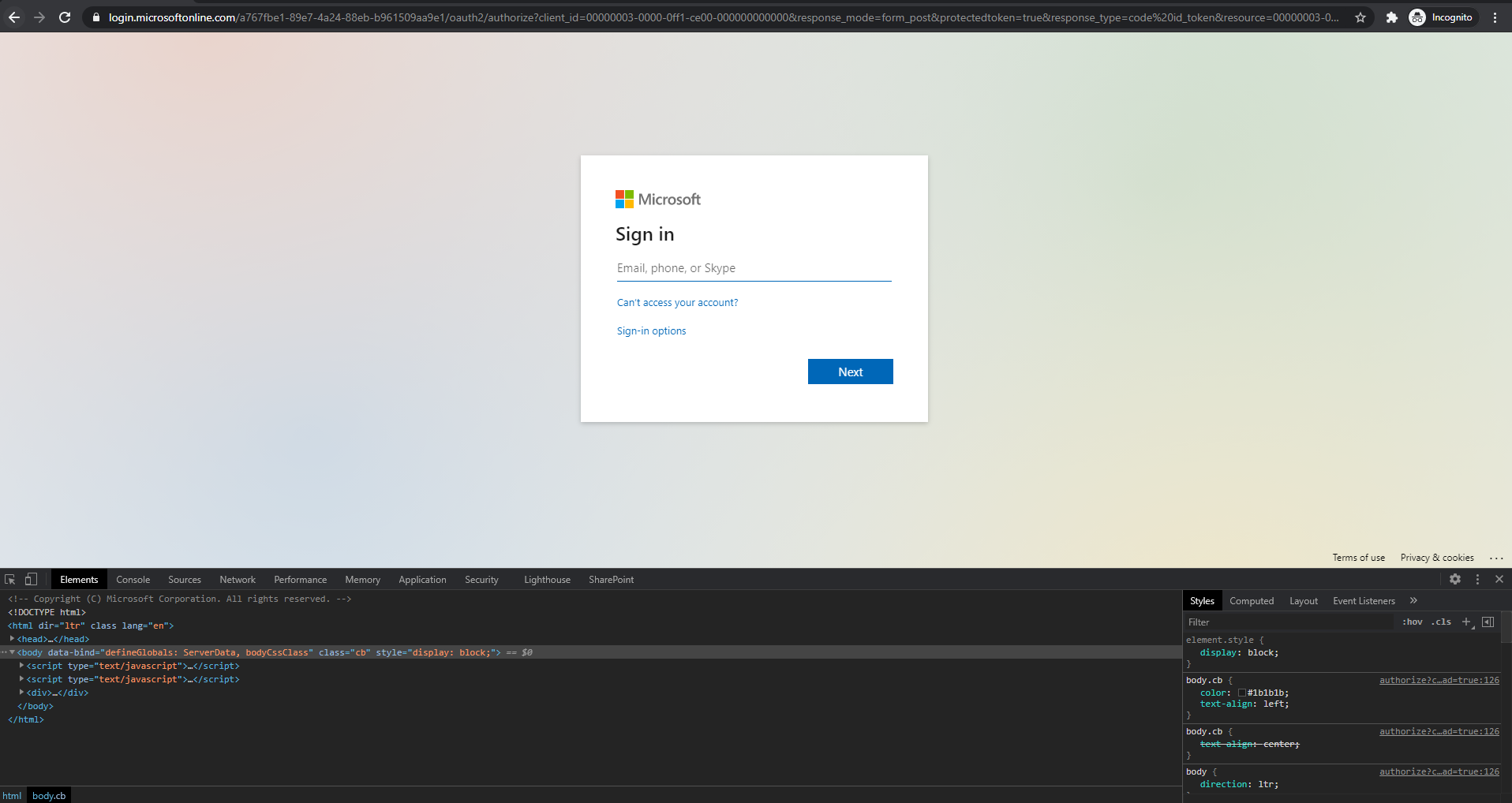Screen dimensions: 1512x803
Task: Open the SharePoint DevTools tab
Action: click(x=611, y=579)
